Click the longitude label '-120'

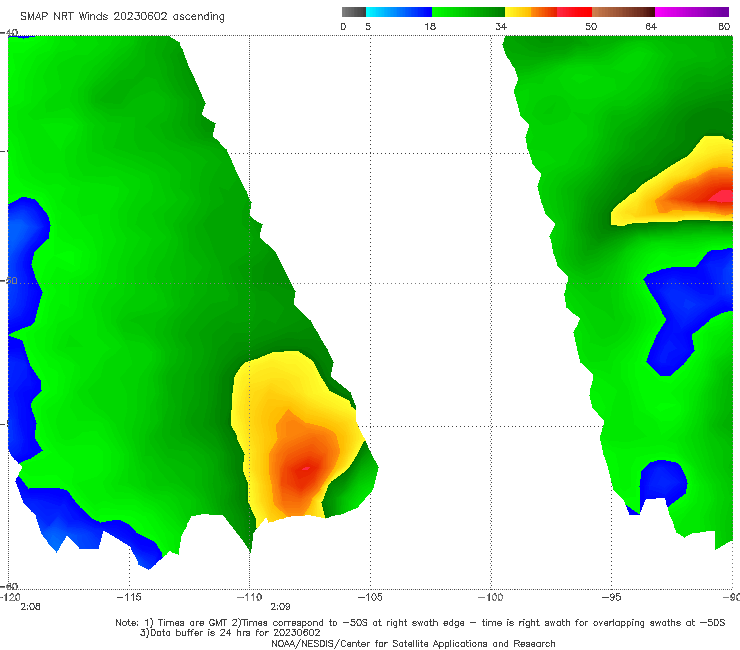click(10, 597)
